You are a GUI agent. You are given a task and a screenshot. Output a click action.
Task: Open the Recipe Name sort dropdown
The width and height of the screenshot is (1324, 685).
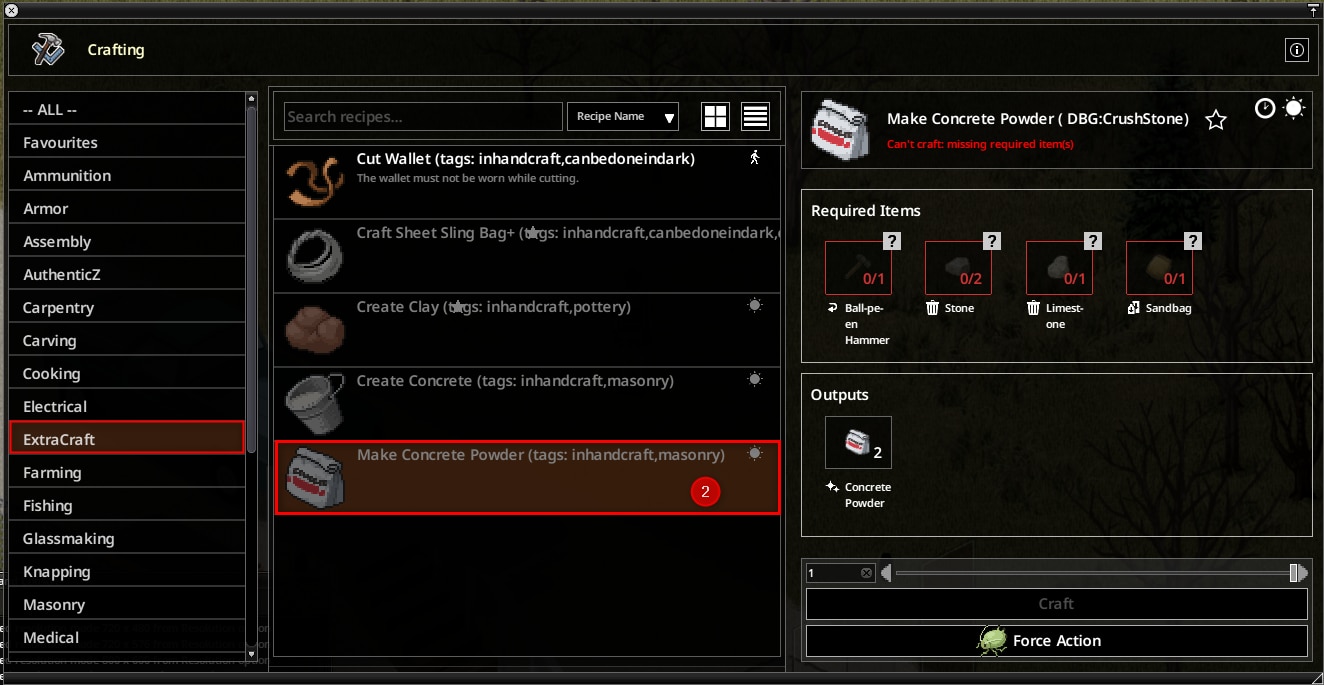[623, 116]
